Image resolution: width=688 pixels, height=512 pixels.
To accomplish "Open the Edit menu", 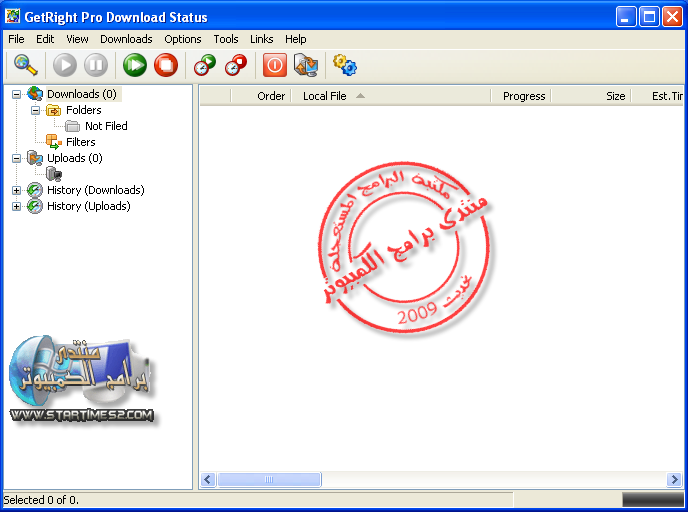I will pos(45,39).
